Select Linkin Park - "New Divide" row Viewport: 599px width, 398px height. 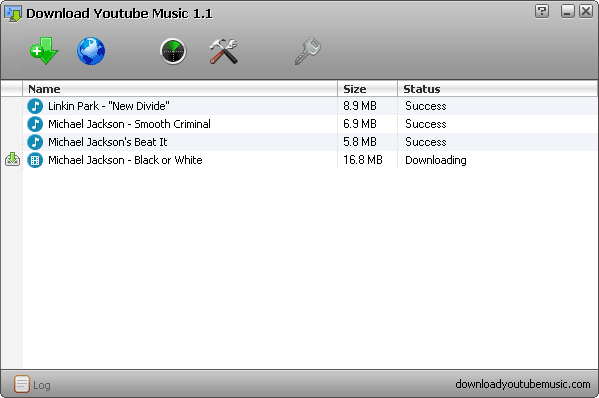click(310, 106)
